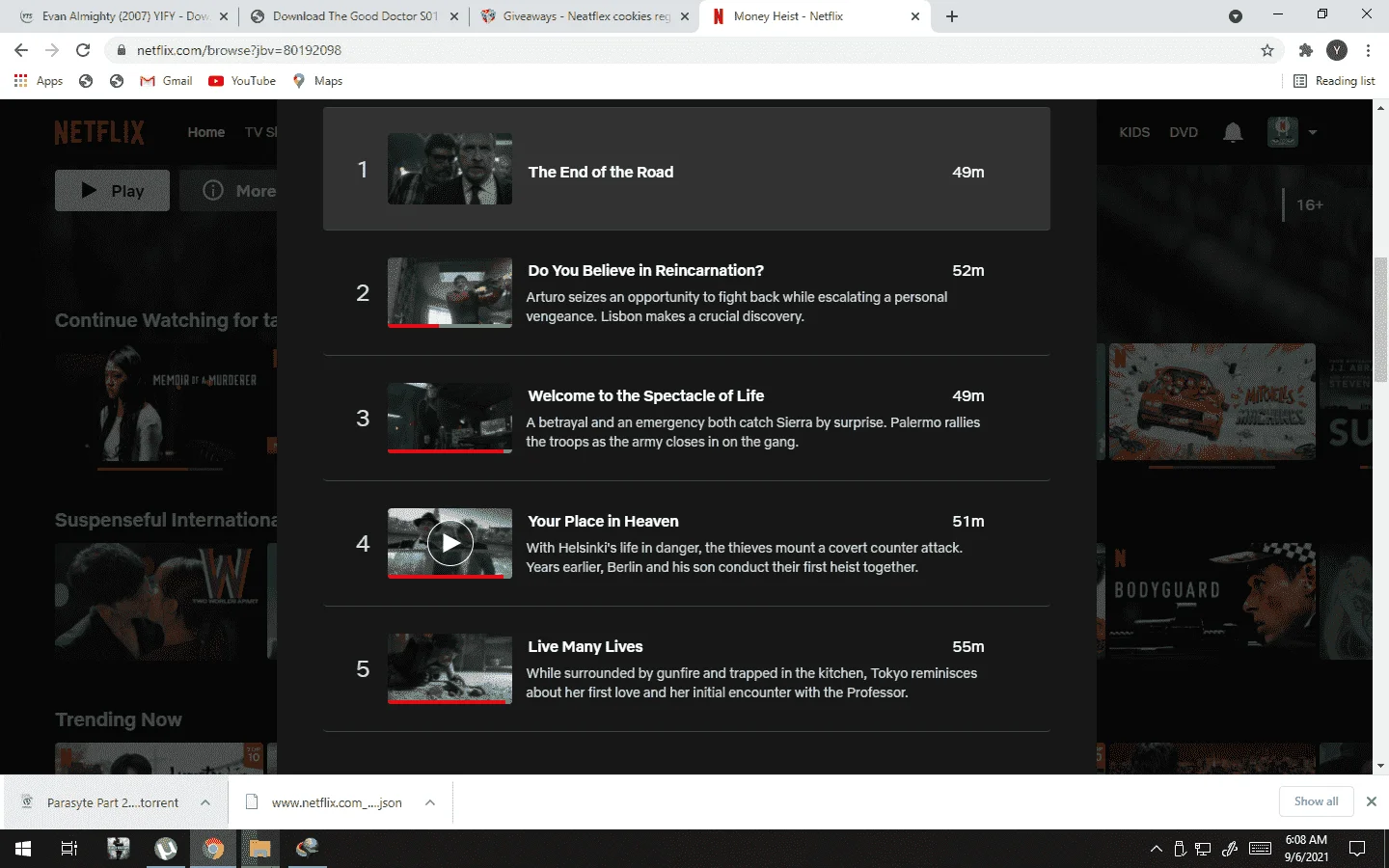
Task: Open Task View on taskbar
Action: (69, 849)
